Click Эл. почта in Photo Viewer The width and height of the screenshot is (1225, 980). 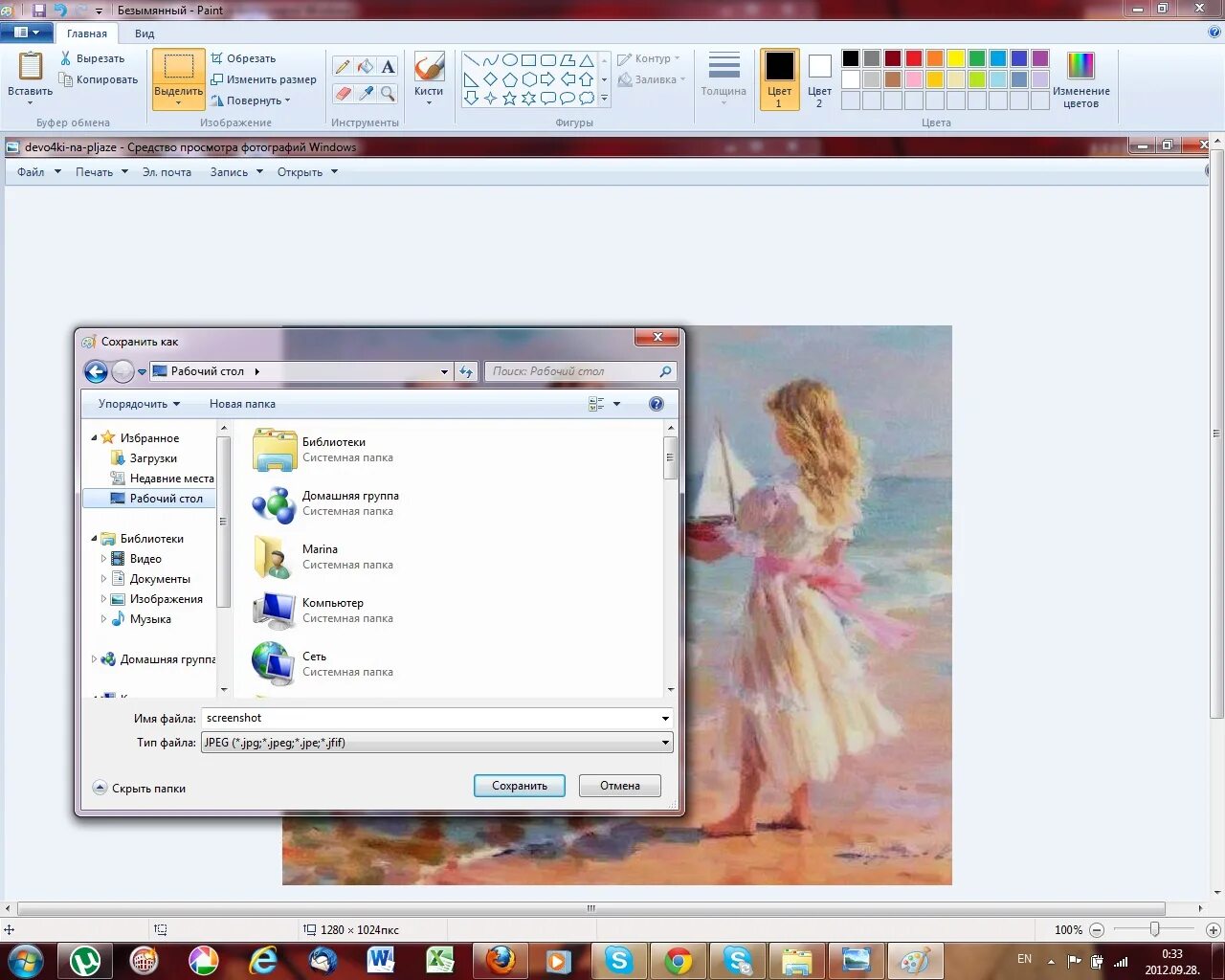point(167,172)
